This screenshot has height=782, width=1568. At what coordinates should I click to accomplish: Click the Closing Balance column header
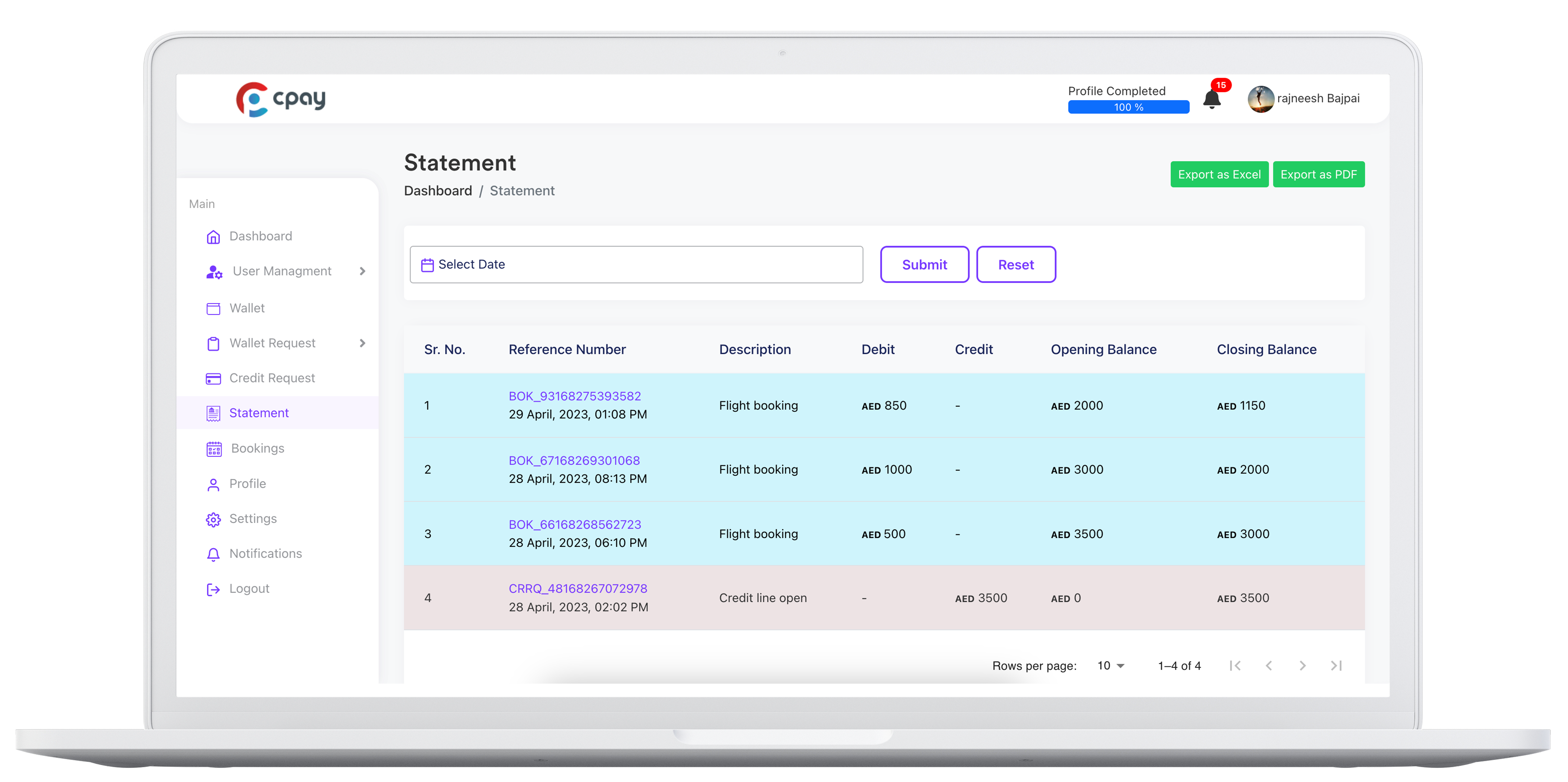point(1266,349)
